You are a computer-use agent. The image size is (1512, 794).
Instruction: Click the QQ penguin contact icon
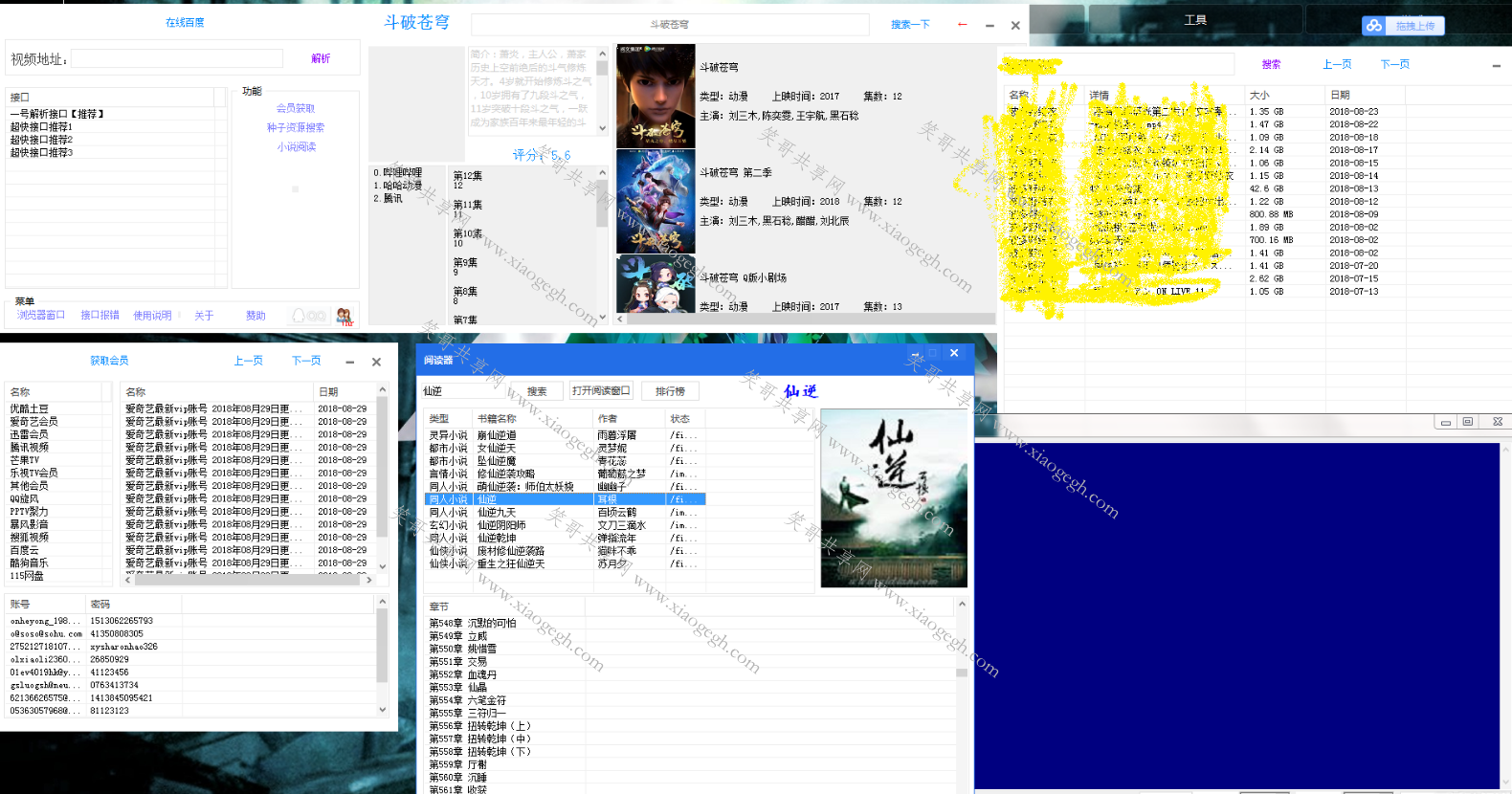coord(299,316)
